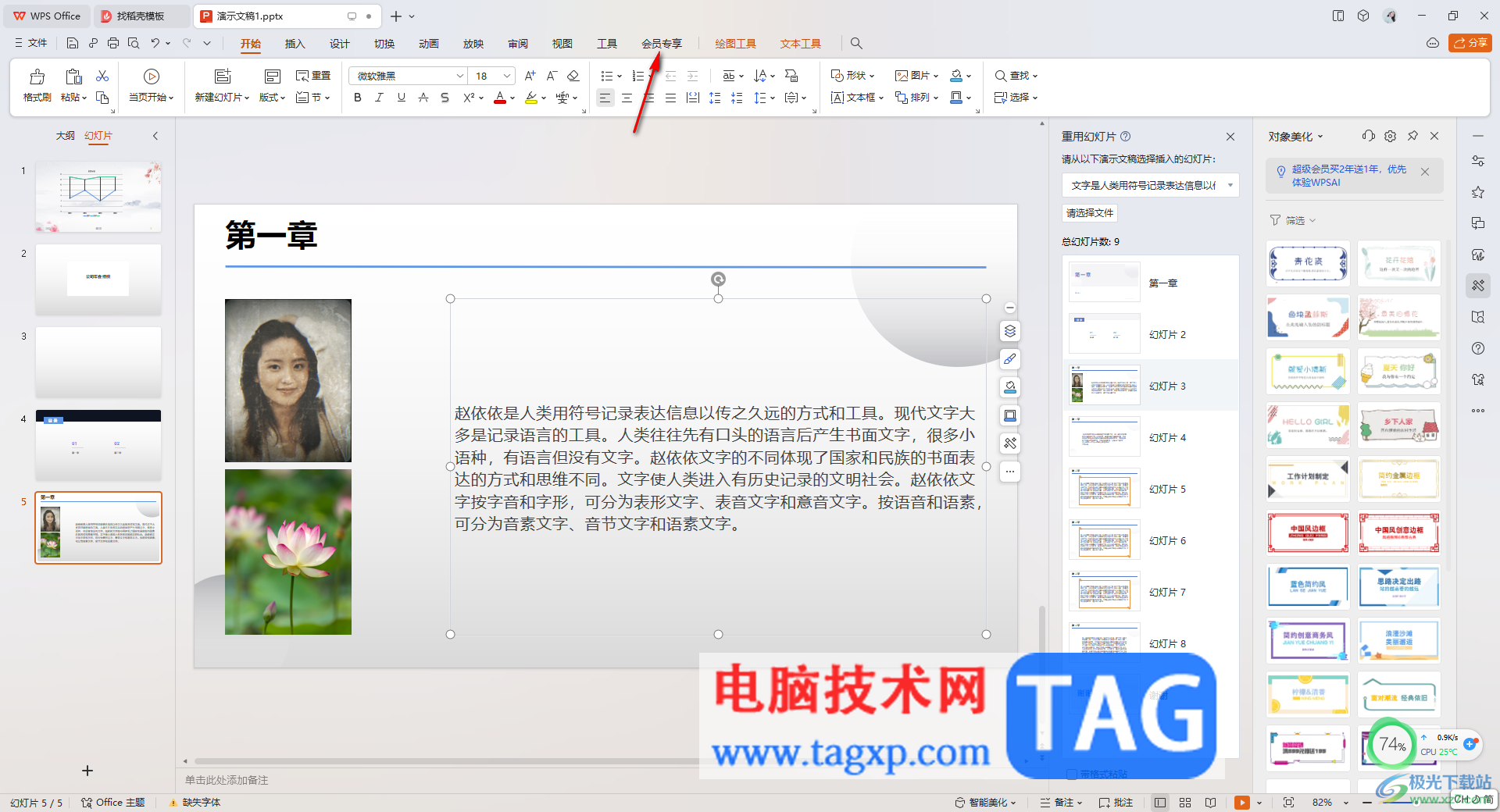Open the 文件 menu

(x=30, y=43)
